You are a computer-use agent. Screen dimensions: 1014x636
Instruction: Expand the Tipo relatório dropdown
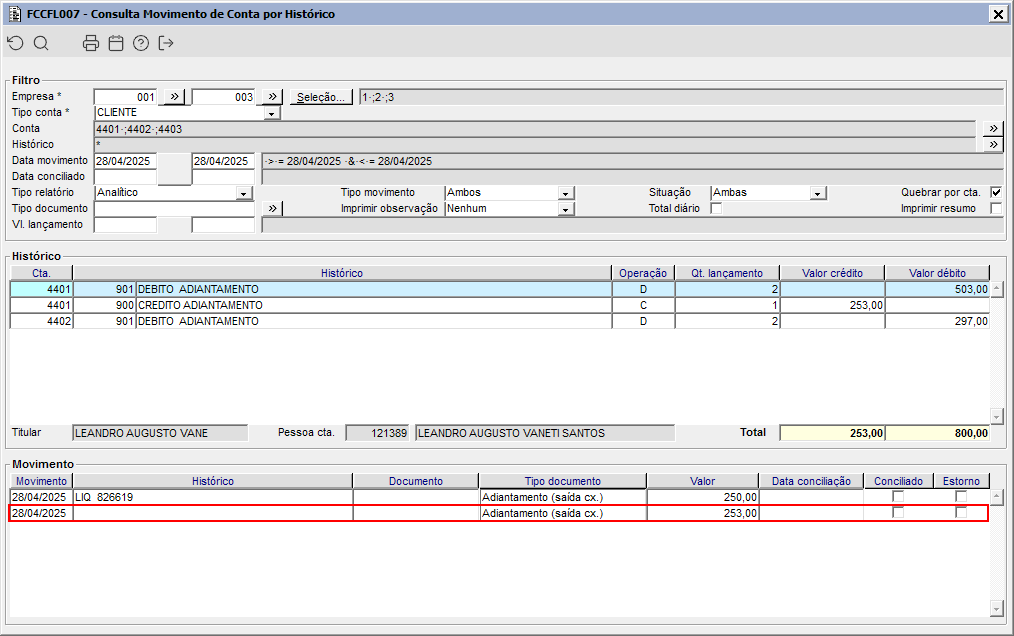[244, 193]
